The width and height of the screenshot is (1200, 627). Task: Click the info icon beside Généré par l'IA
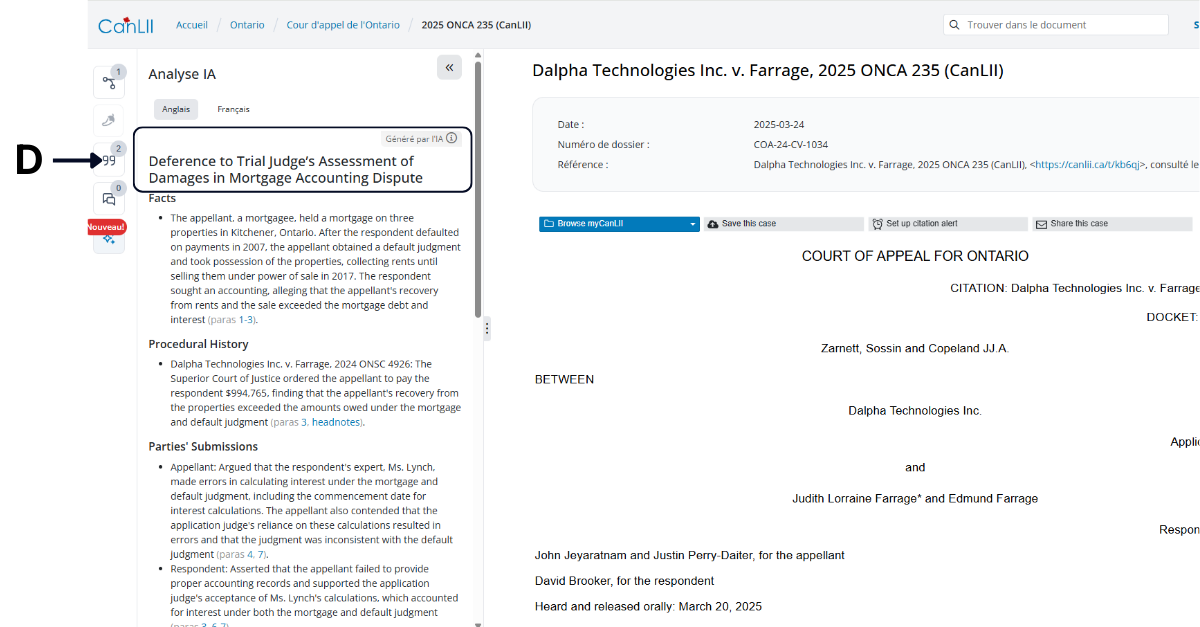pyautogui.click(x=452, y=139)
